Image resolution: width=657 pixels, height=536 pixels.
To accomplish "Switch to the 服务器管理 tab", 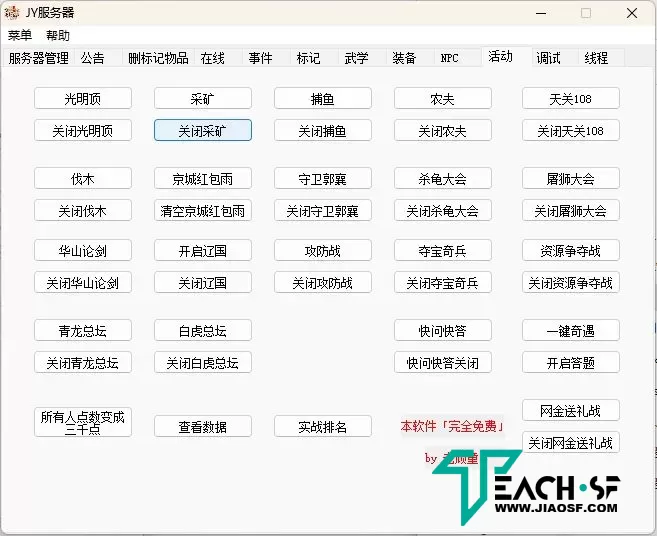I will point(39,58).
